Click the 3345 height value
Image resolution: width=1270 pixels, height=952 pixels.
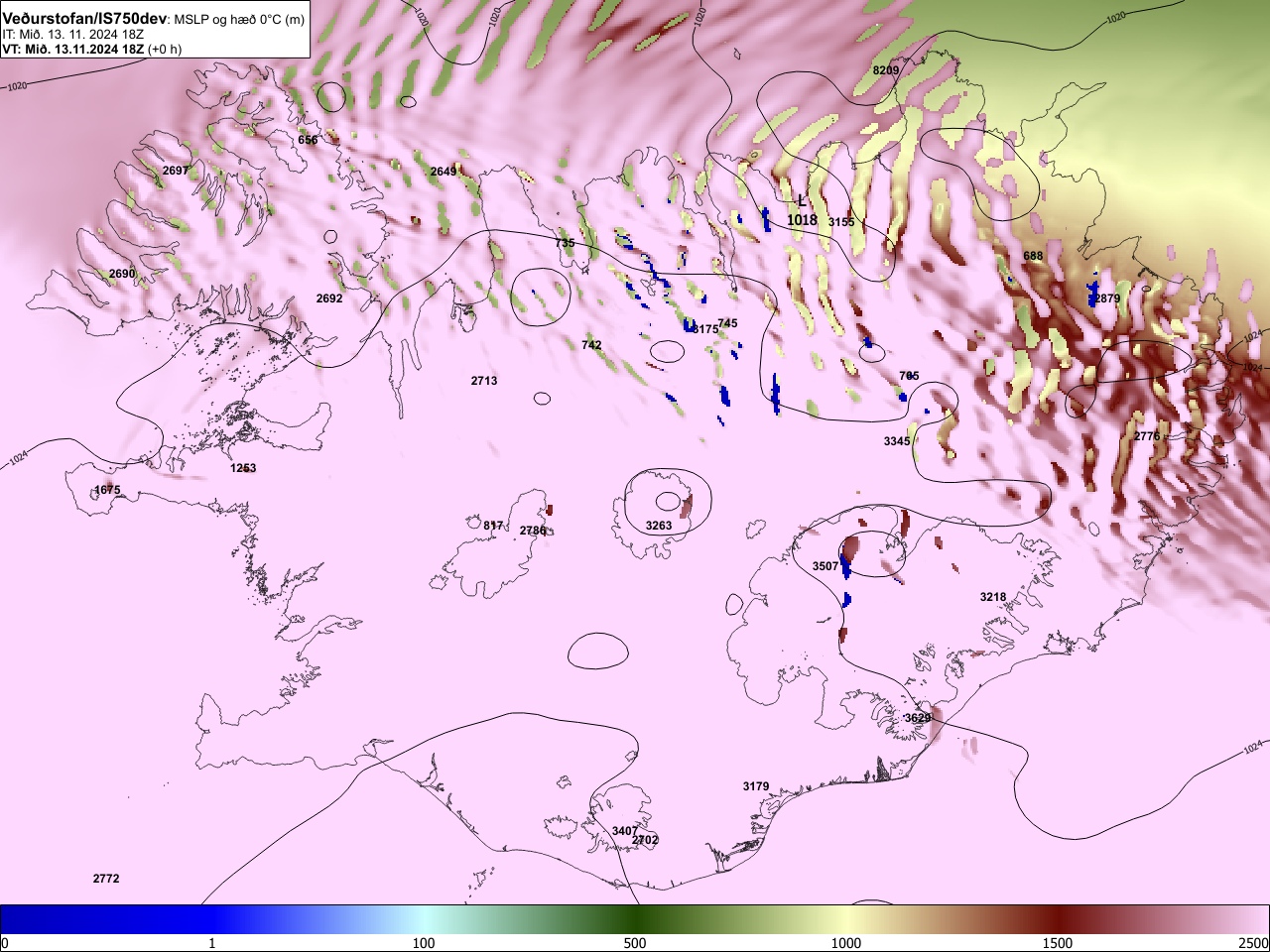[x=897, y=441]
